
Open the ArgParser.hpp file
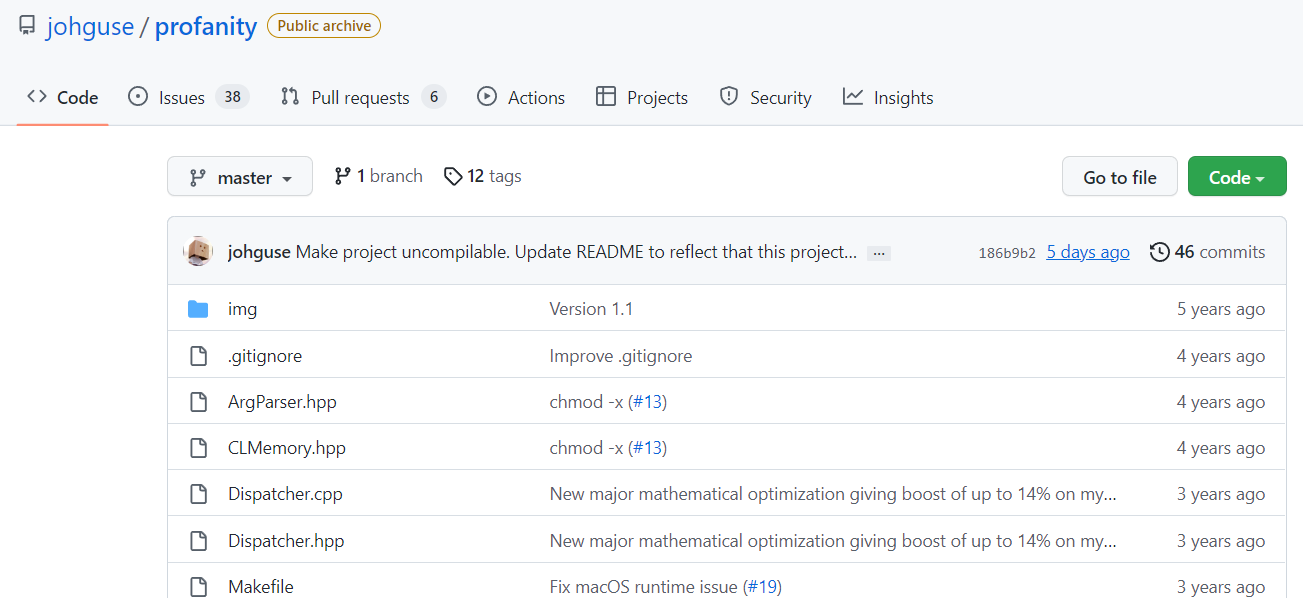(282, 402)
